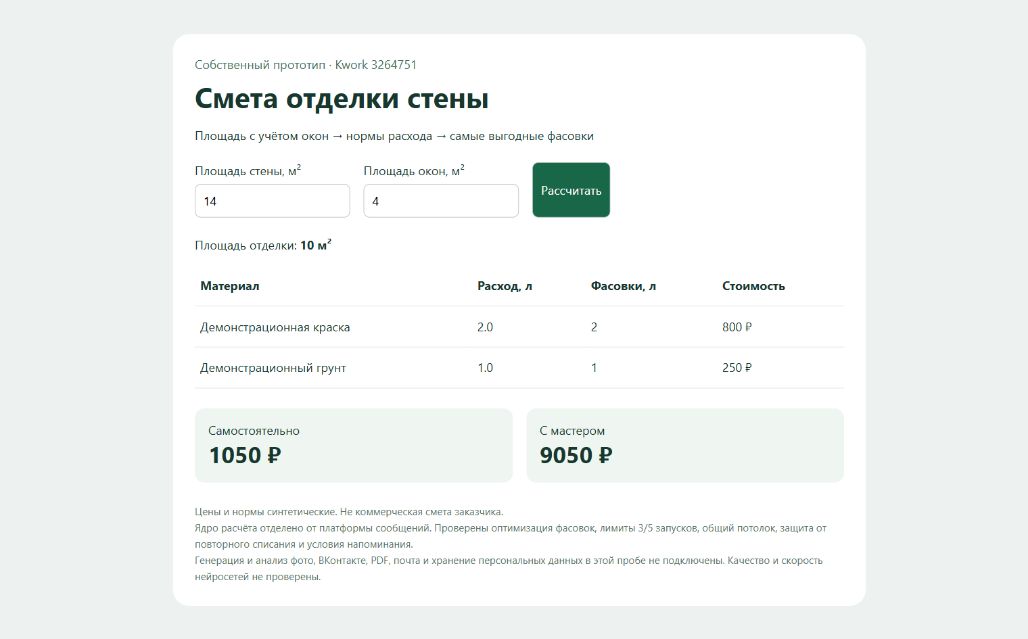1028x639 pixels.
Task: Select the Демонстрационный грунт row name
Action: pos(273,368)
